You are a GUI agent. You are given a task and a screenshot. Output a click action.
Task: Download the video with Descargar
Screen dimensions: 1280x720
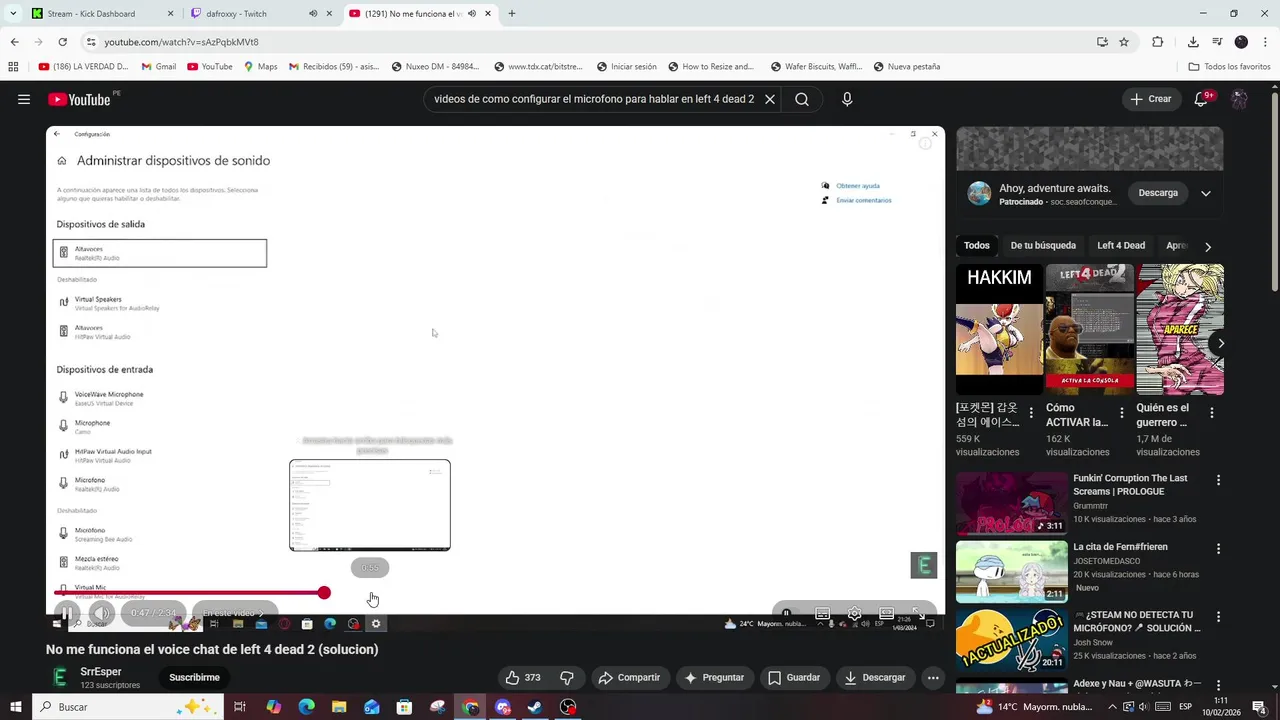pyautogui.click(x=875, y=677)
